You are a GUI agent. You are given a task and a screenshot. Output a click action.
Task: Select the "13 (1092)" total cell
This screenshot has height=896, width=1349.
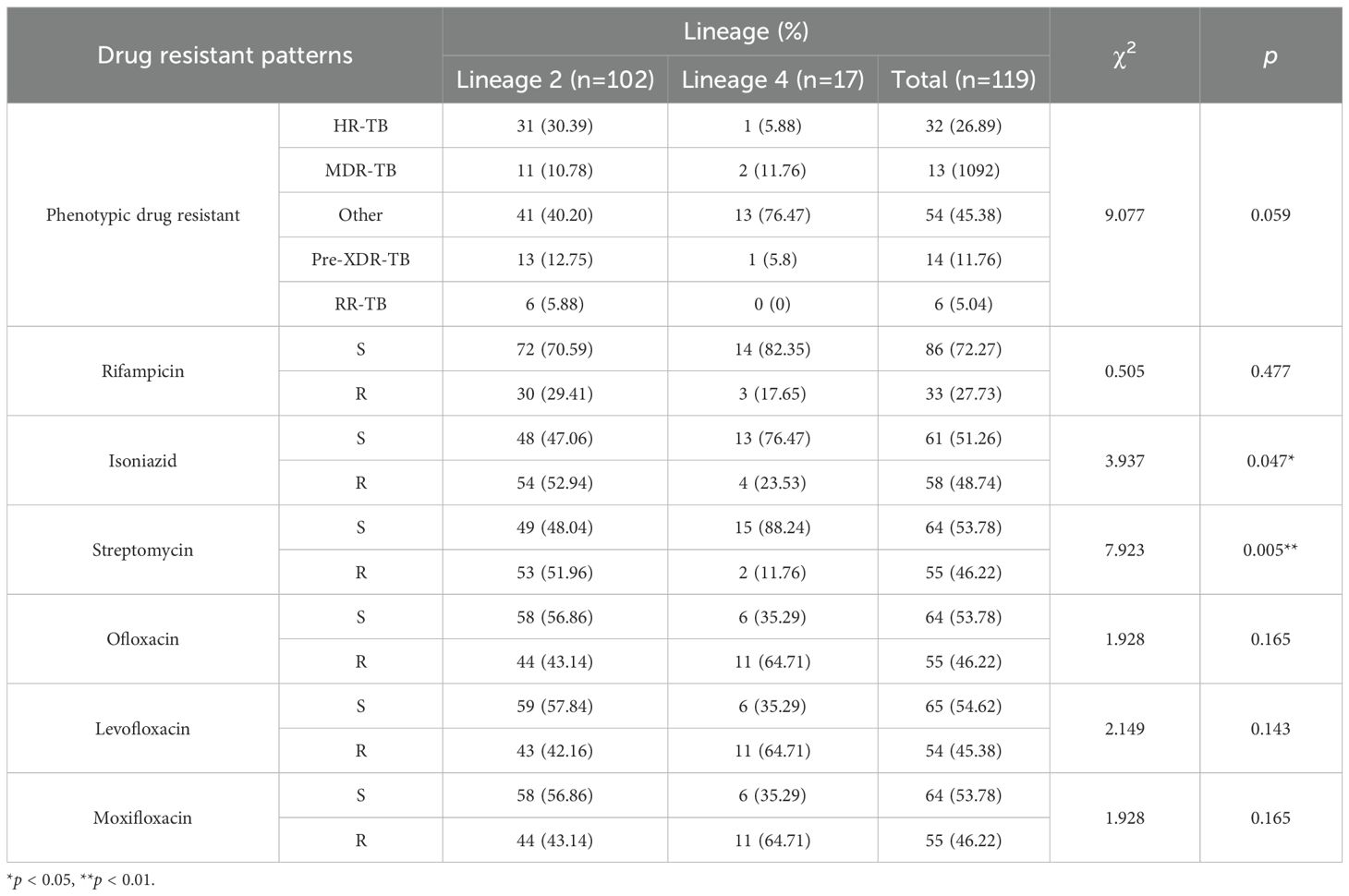click(x=963, y=170)
